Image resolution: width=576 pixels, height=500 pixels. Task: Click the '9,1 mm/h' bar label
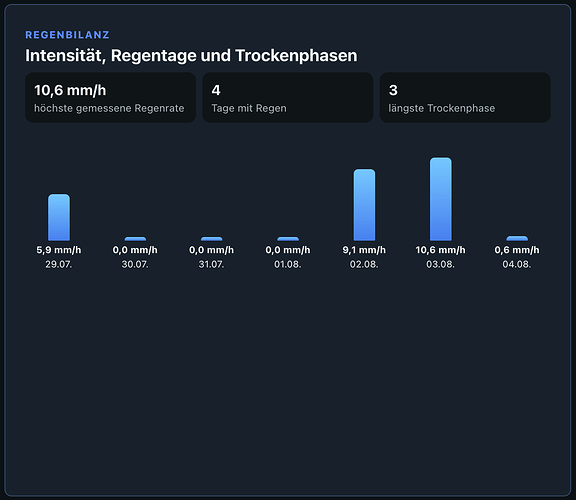(364, 250)
